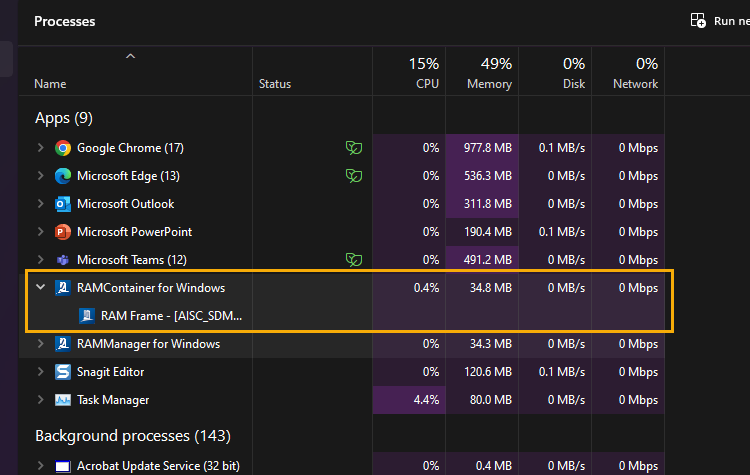The width and height of the screenshot is (750, 475).
Task: Click Snagit Editor's 120.6 MB memory value
Action: pos(487,372)
